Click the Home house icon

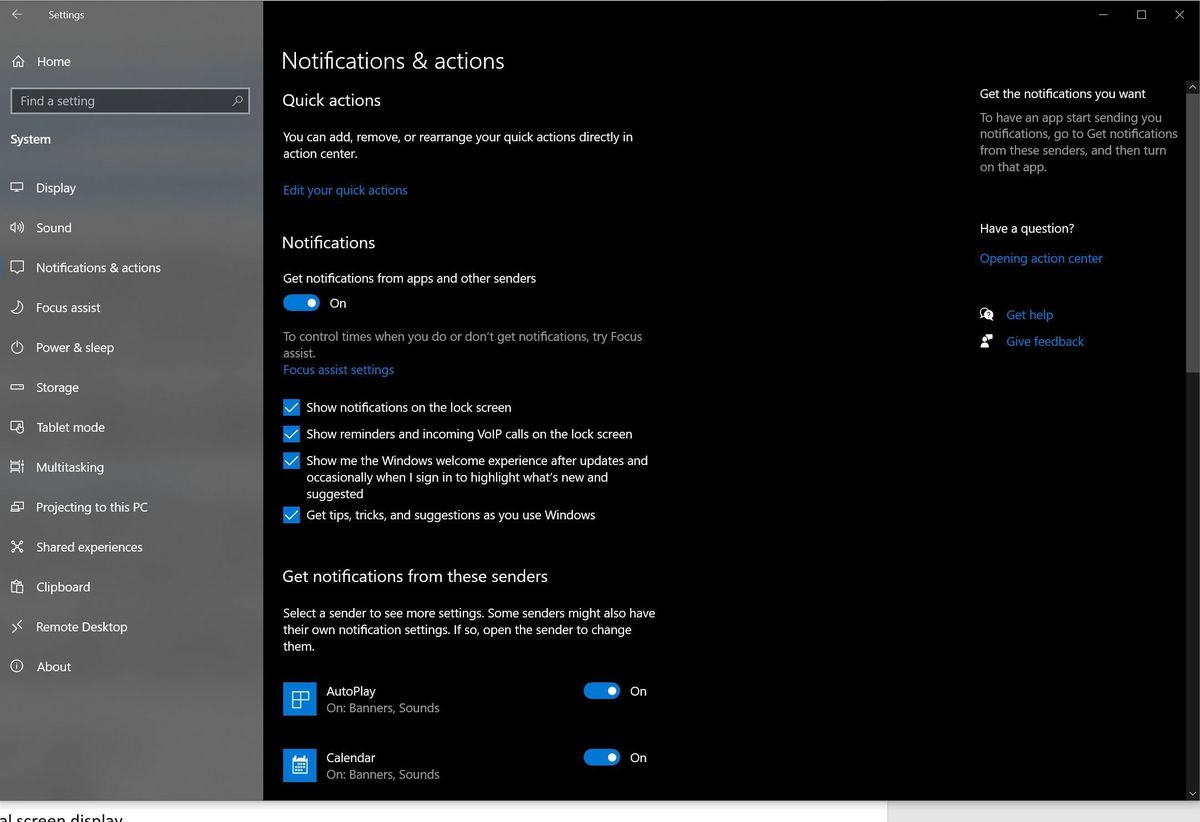[x=18, y=62]
